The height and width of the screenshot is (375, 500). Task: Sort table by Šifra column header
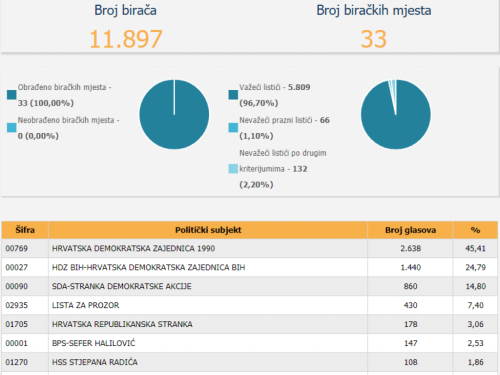[x=25, y=230]
